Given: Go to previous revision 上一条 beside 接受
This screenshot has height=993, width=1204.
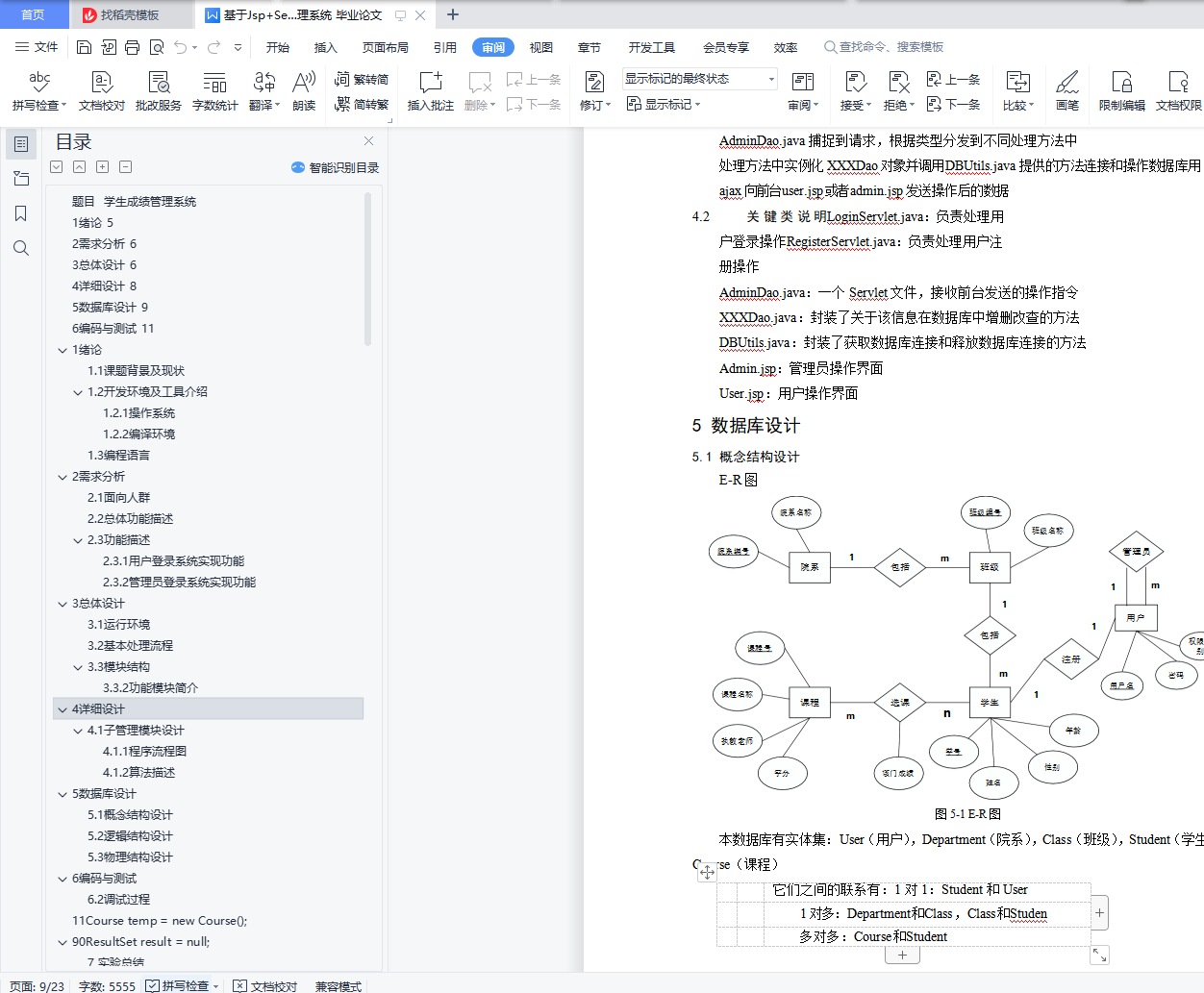Looking at the screenshot, I should (953, 80).
